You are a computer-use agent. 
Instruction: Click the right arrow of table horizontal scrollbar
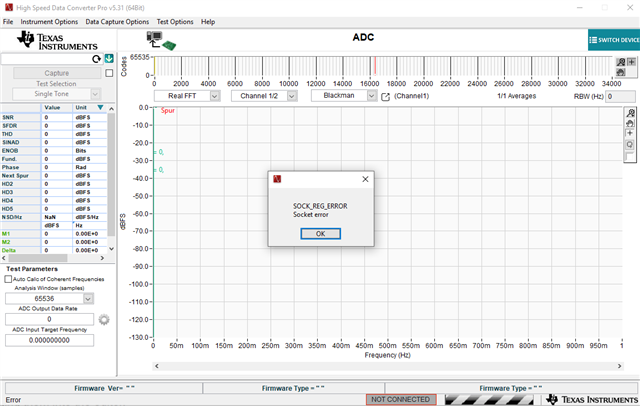(102, 258)
